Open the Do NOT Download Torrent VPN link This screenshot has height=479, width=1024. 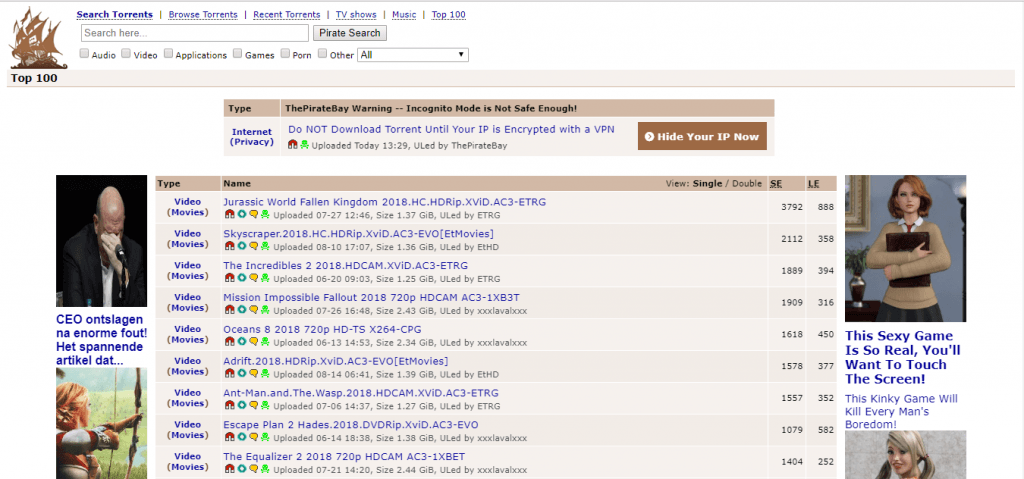451,129
